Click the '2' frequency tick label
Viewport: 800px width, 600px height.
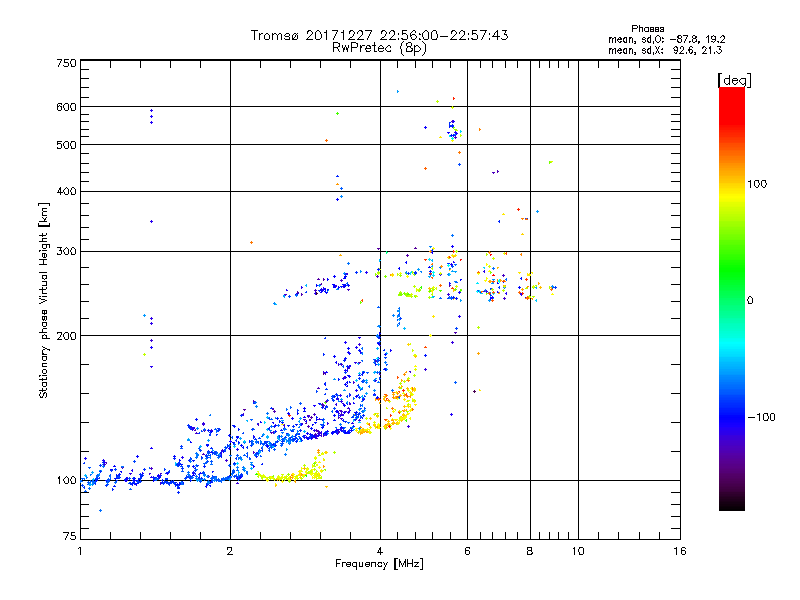pyautogui.click(x=230, y=551)
